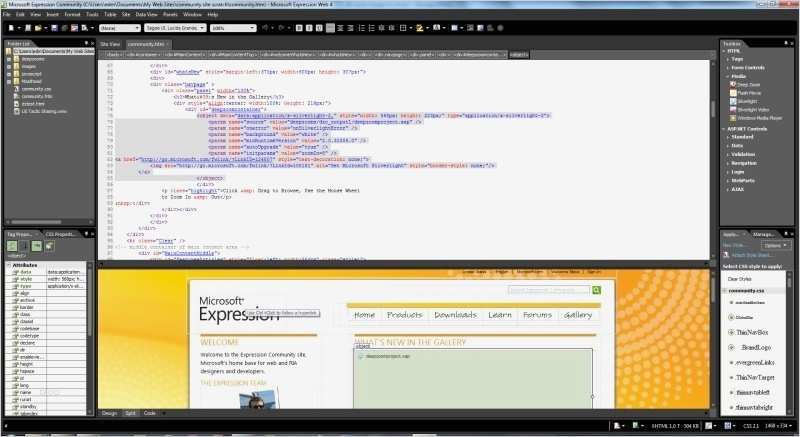
Task: Click the New Document toolbar icon
Action: 11,28
